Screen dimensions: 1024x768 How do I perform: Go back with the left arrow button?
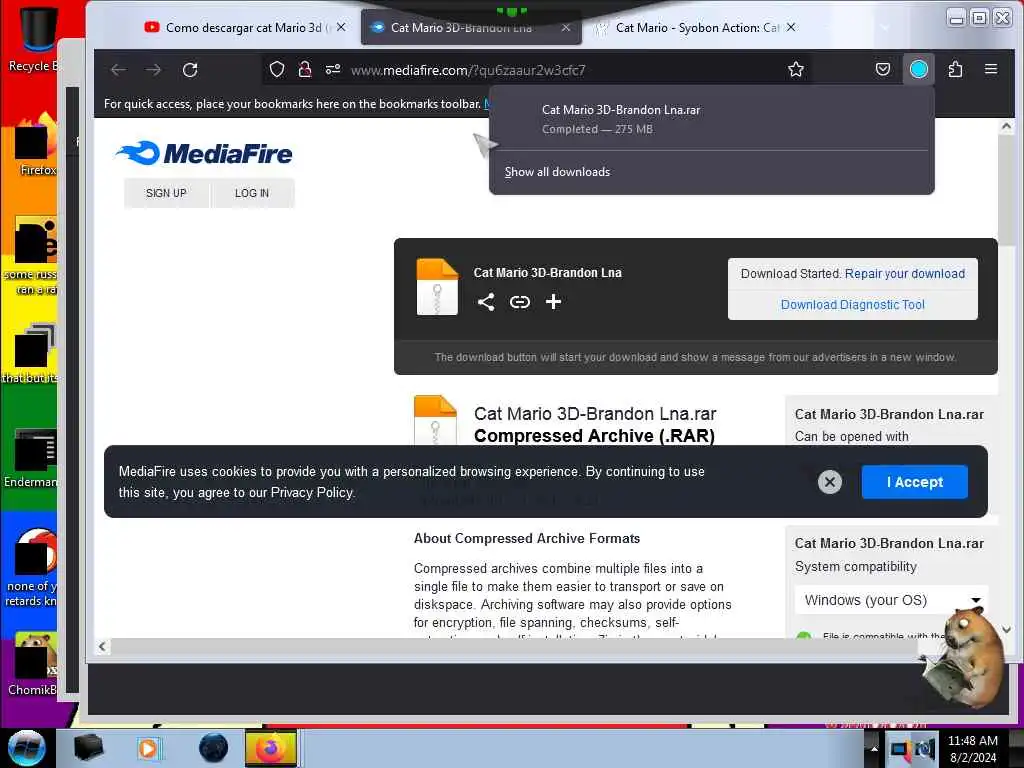(118, 69)
